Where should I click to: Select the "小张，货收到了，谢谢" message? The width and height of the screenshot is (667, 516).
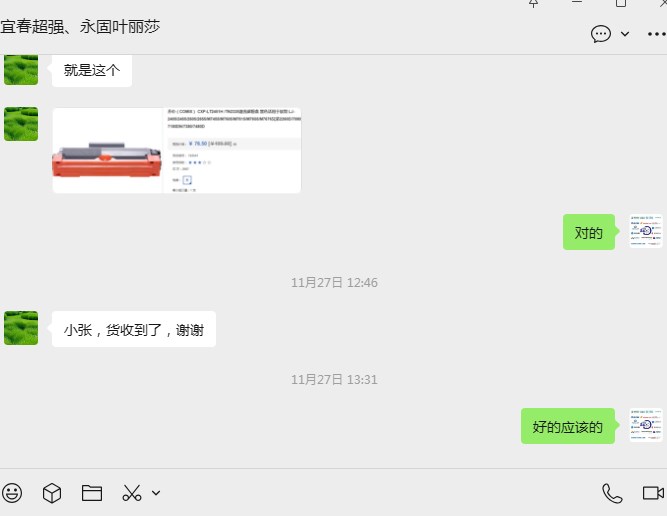click(x=134, y=329)
